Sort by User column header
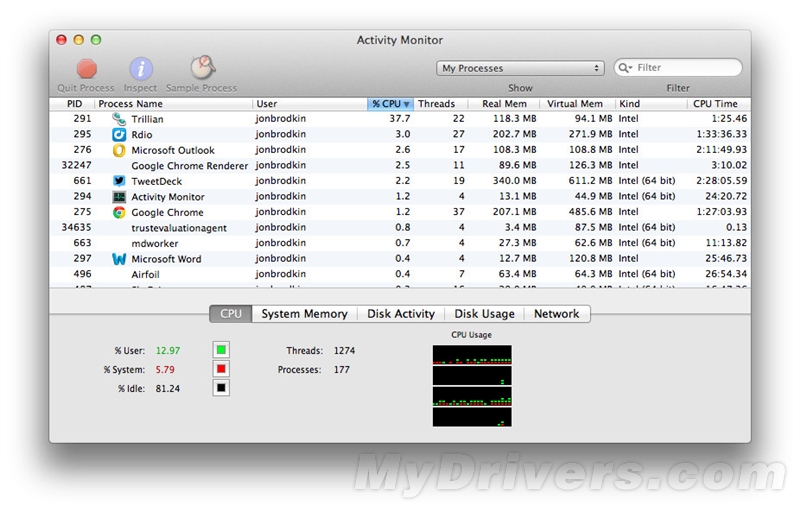This screenshot has width=800, height=511. 310,104
